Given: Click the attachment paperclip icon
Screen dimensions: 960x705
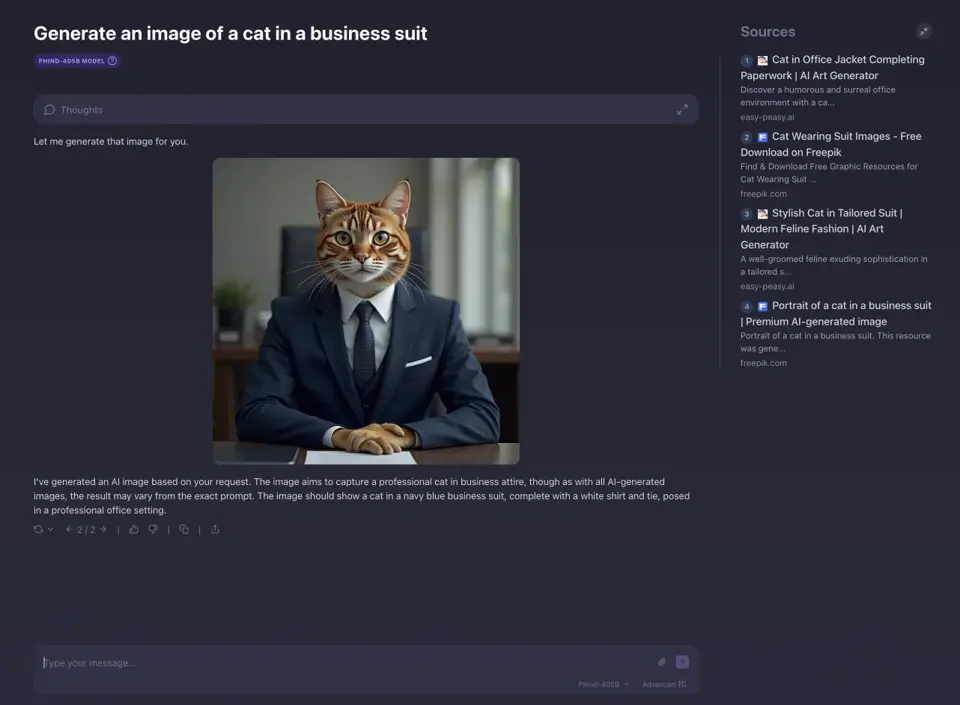Looking at the screenshot, I should pos(662,662).
